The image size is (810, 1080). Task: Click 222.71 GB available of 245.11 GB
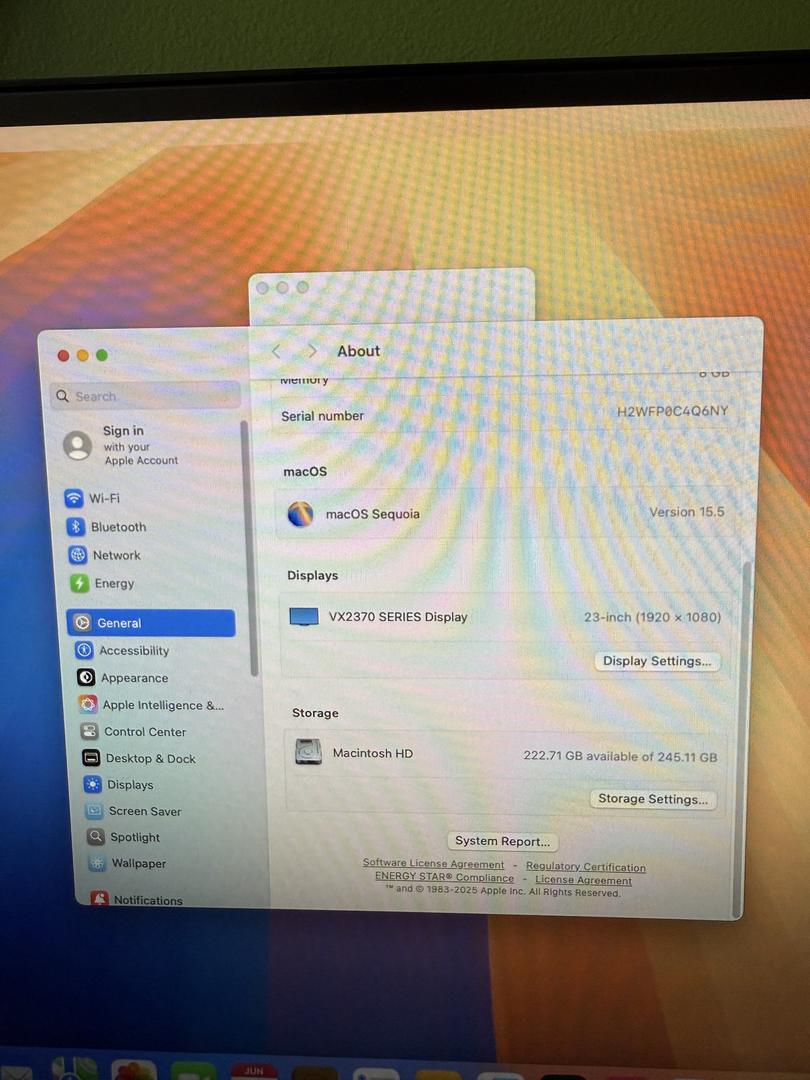620,756
